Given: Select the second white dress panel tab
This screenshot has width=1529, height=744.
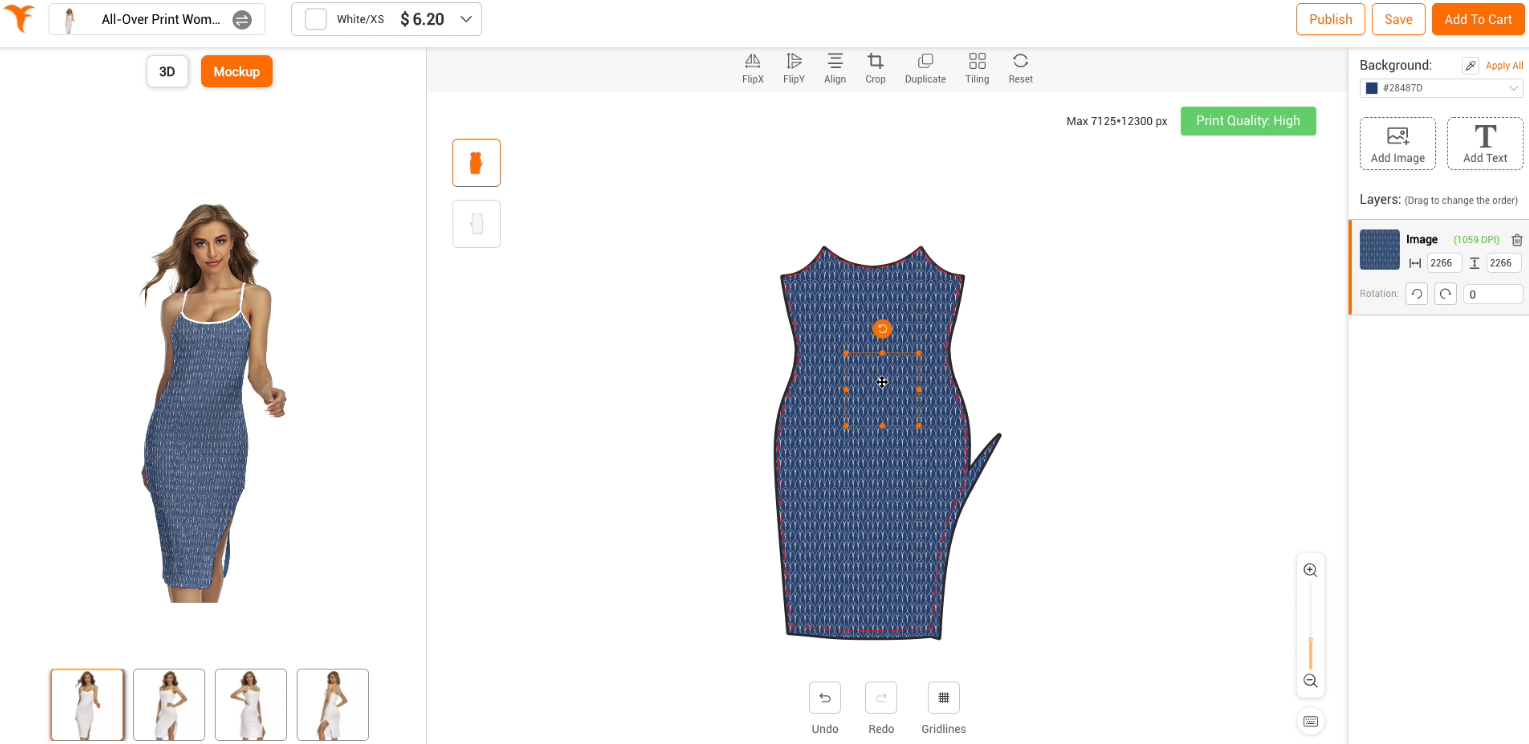Looking at the screenshot, I should pos(476,224).
